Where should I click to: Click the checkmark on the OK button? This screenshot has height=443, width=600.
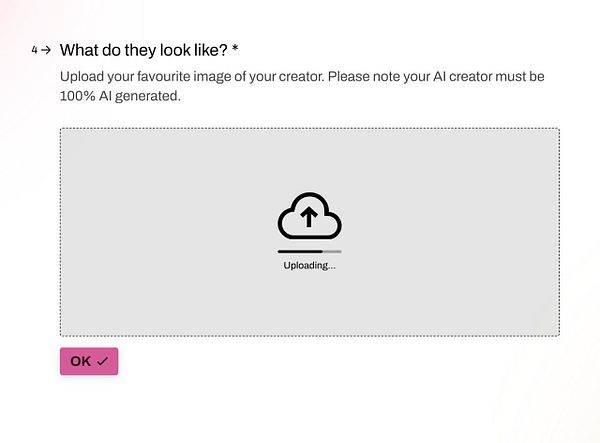tap(102, 361)
